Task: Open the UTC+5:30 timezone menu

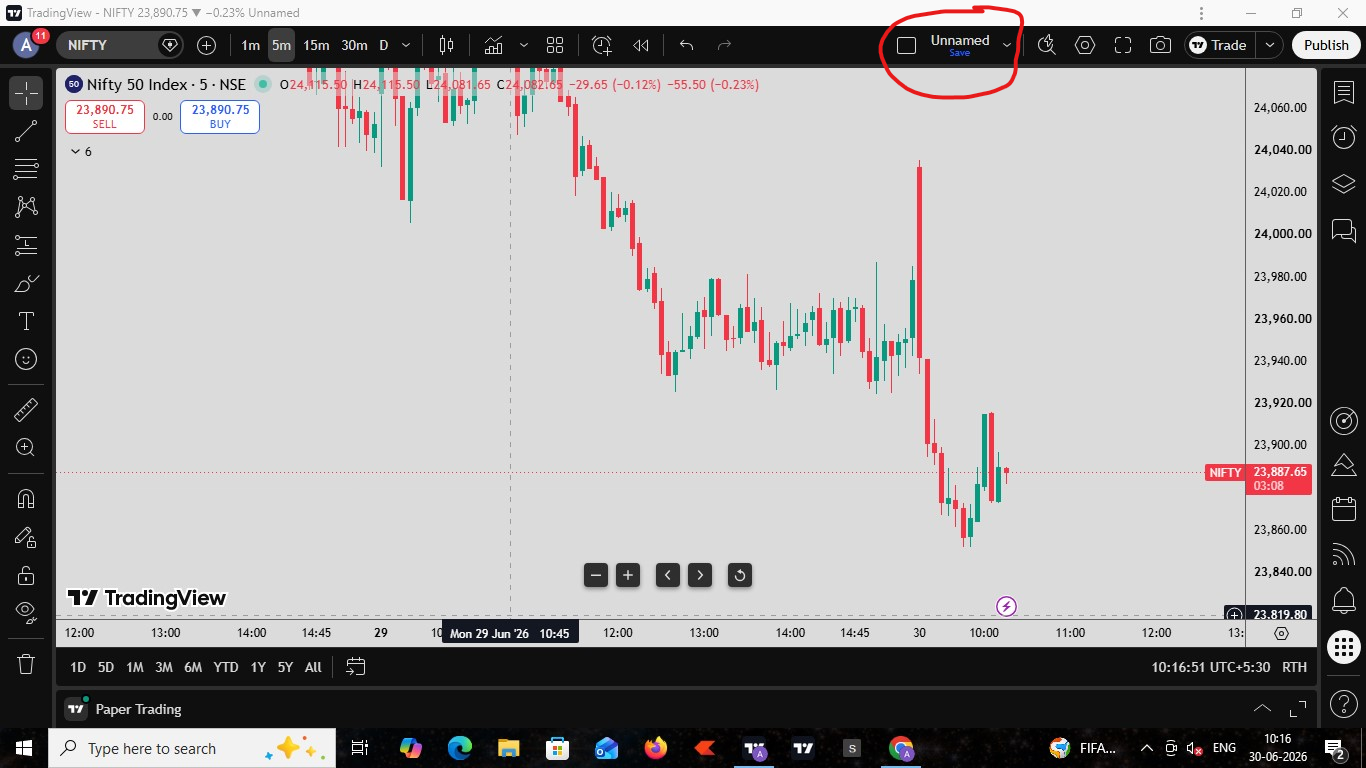Action: click(x=1210, y=667)
